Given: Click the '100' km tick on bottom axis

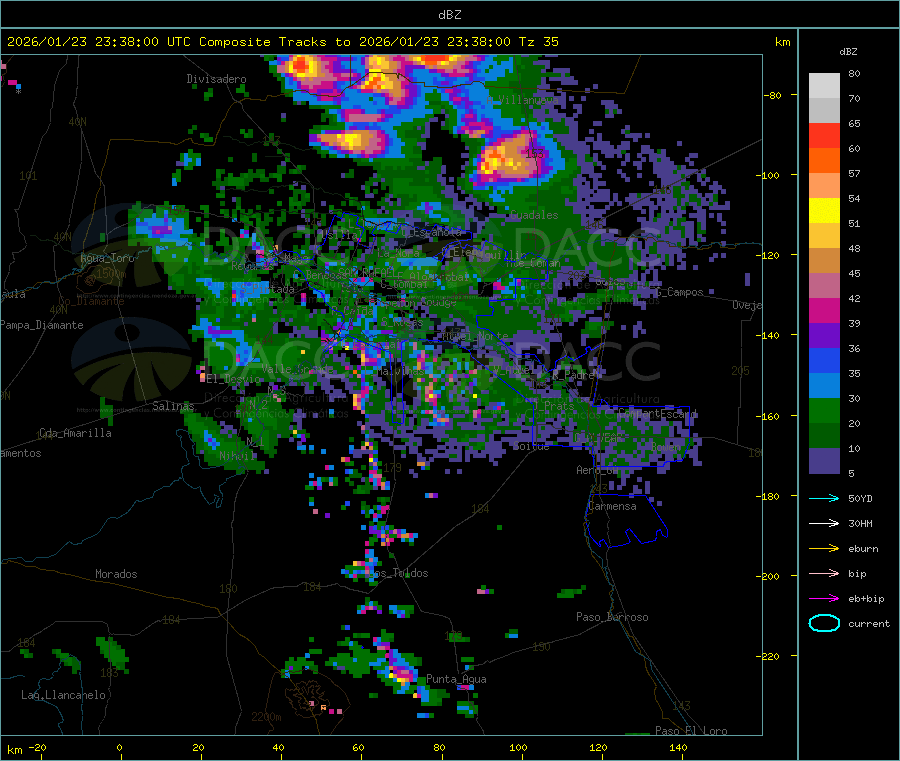Looking at the screenshot, I should point(518,747).
